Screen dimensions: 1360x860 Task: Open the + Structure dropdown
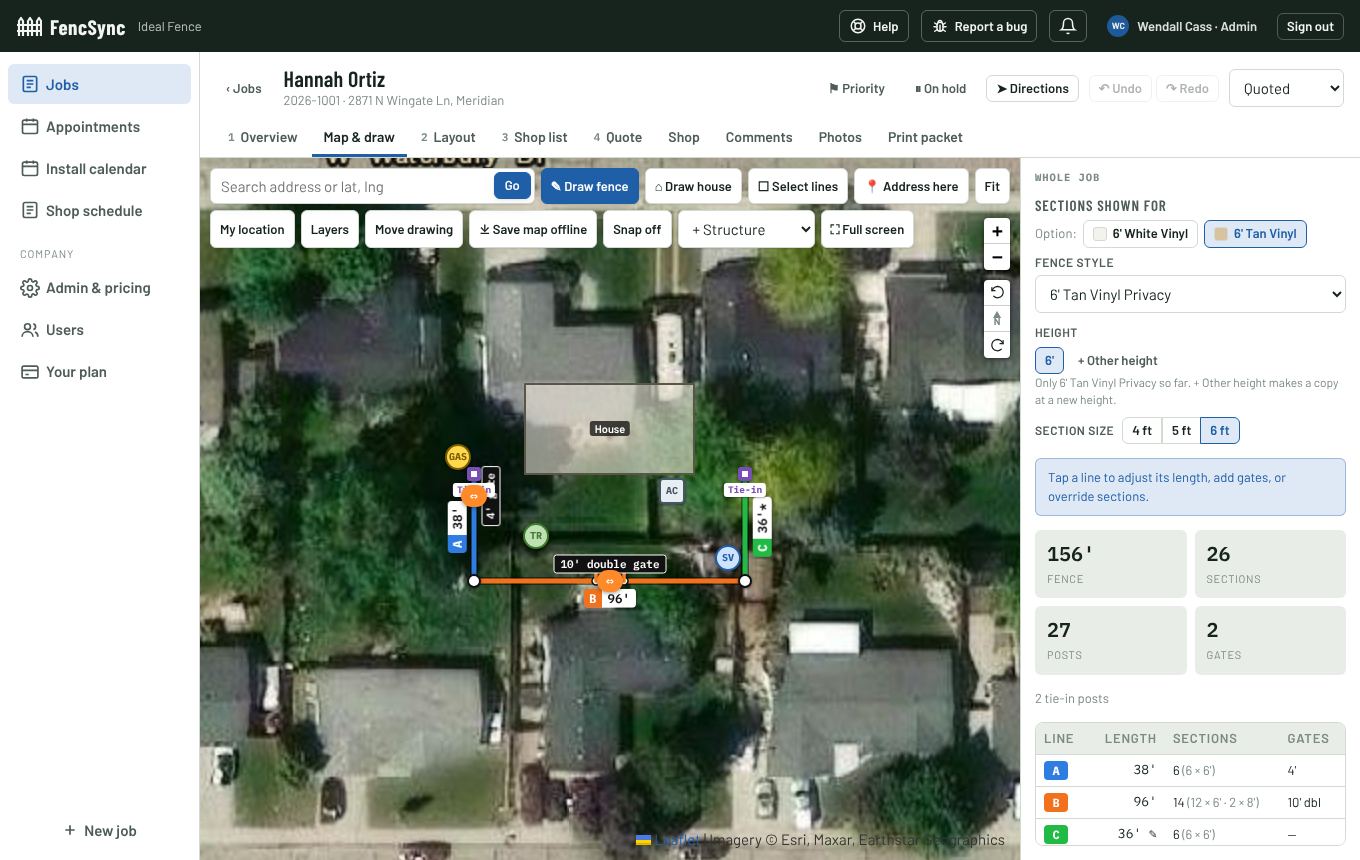click(746, 229)
